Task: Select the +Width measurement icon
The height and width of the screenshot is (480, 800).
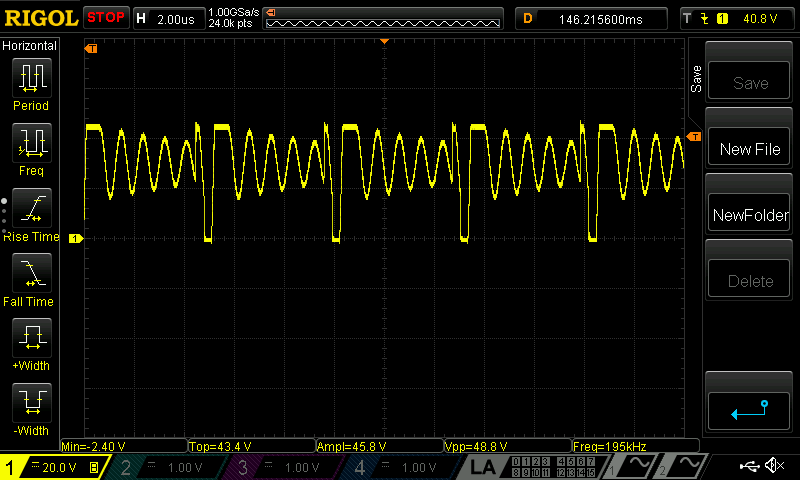Action: (32, 337)
